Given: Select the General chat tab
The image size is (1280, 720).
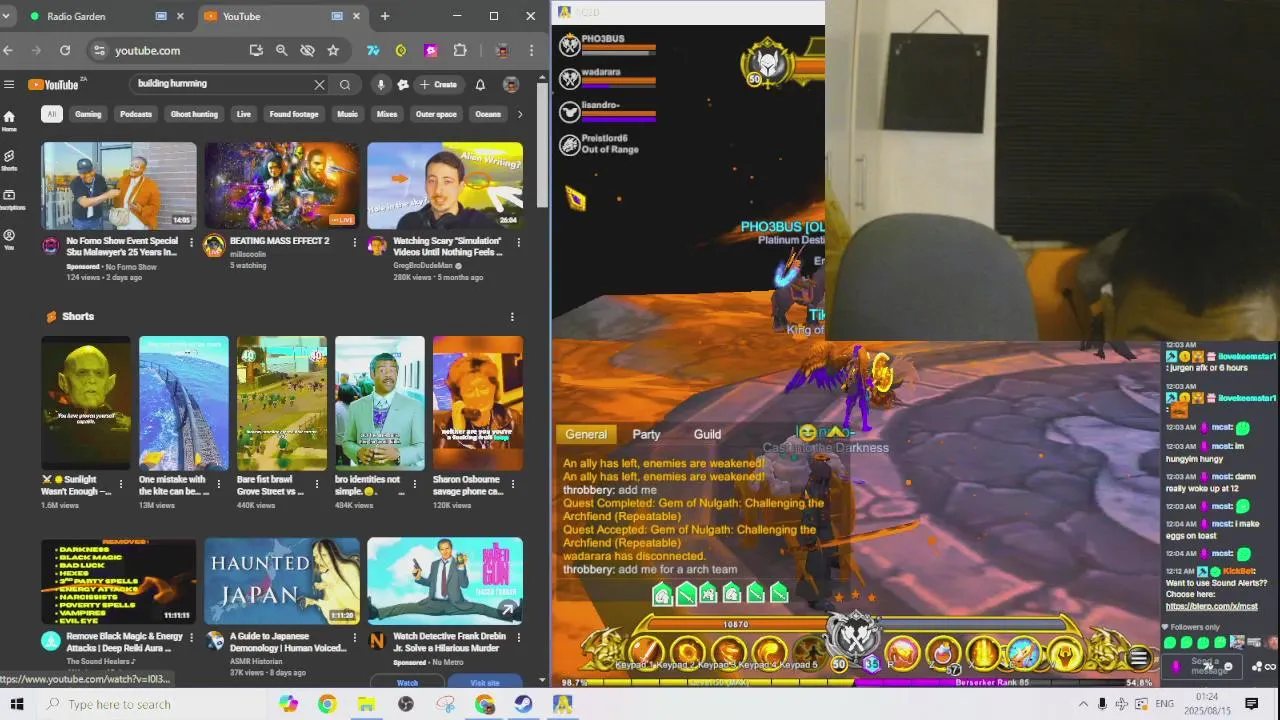Looking at the screenshot, I should [x=586, y=434].
